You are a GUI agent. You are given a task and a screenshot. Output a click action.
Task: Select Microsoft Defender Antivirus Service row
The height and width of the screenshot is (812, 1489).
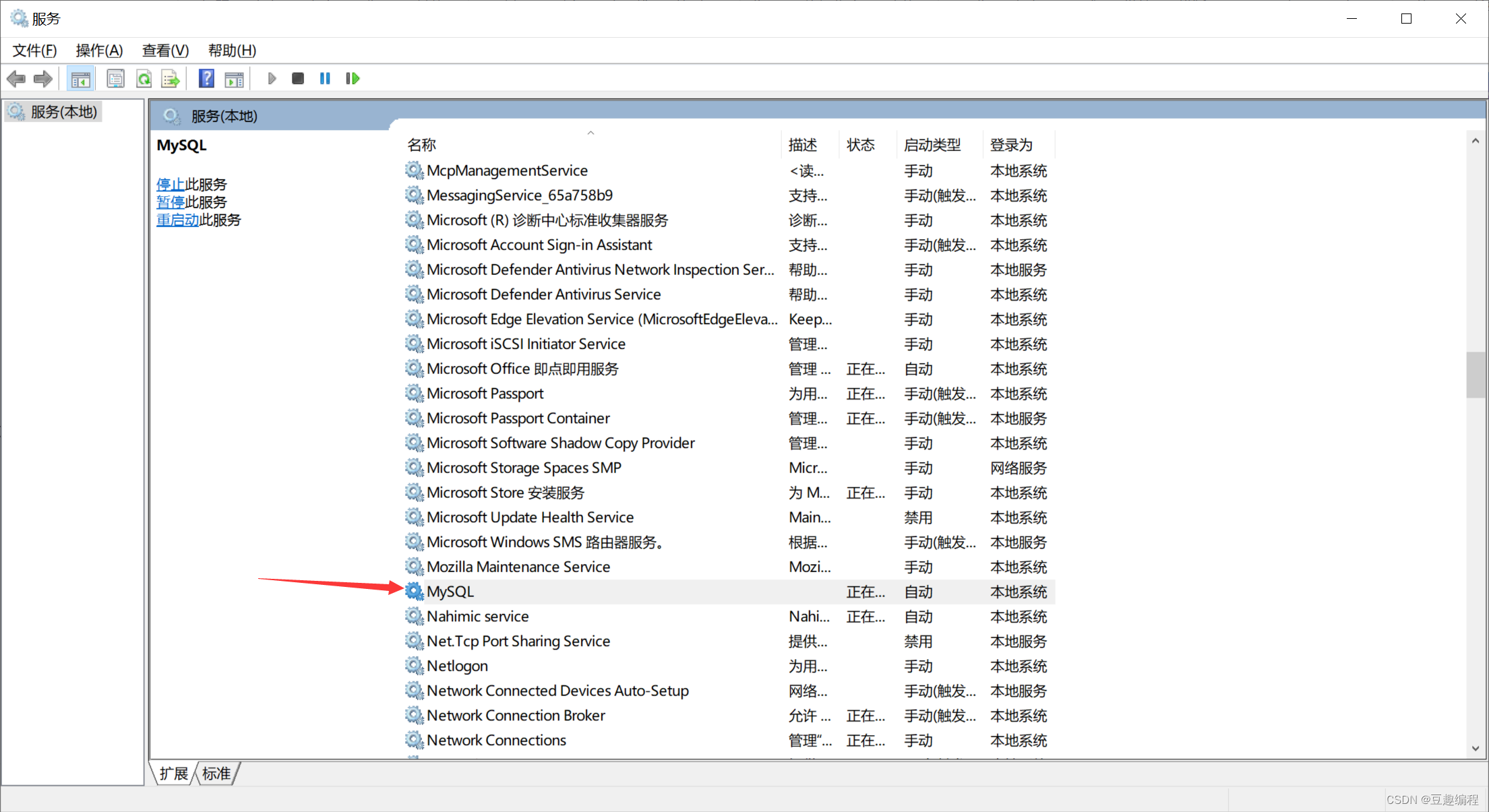(x=729, y=294)
